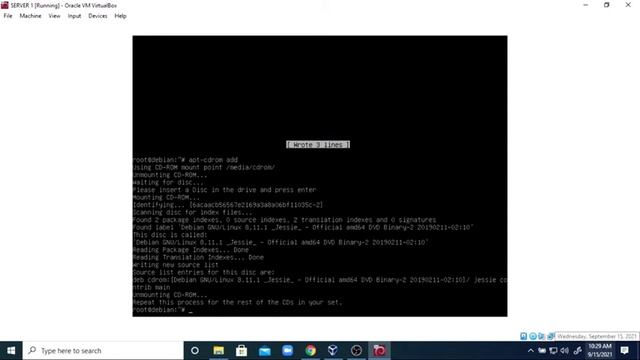Open the Help menu
Viewport: 640px width, 360px height.
[120, 16]
